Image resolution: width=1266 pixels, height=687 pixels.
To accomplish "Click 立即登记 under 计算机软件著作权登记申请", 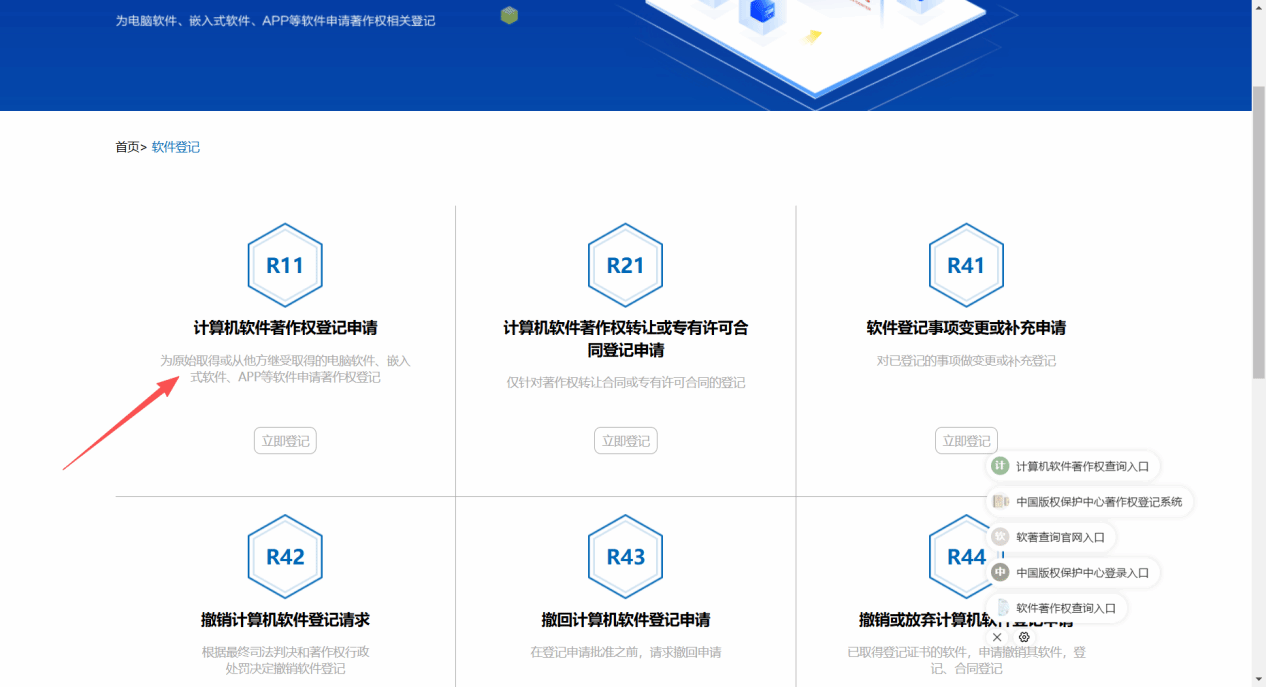I will 285,441.
